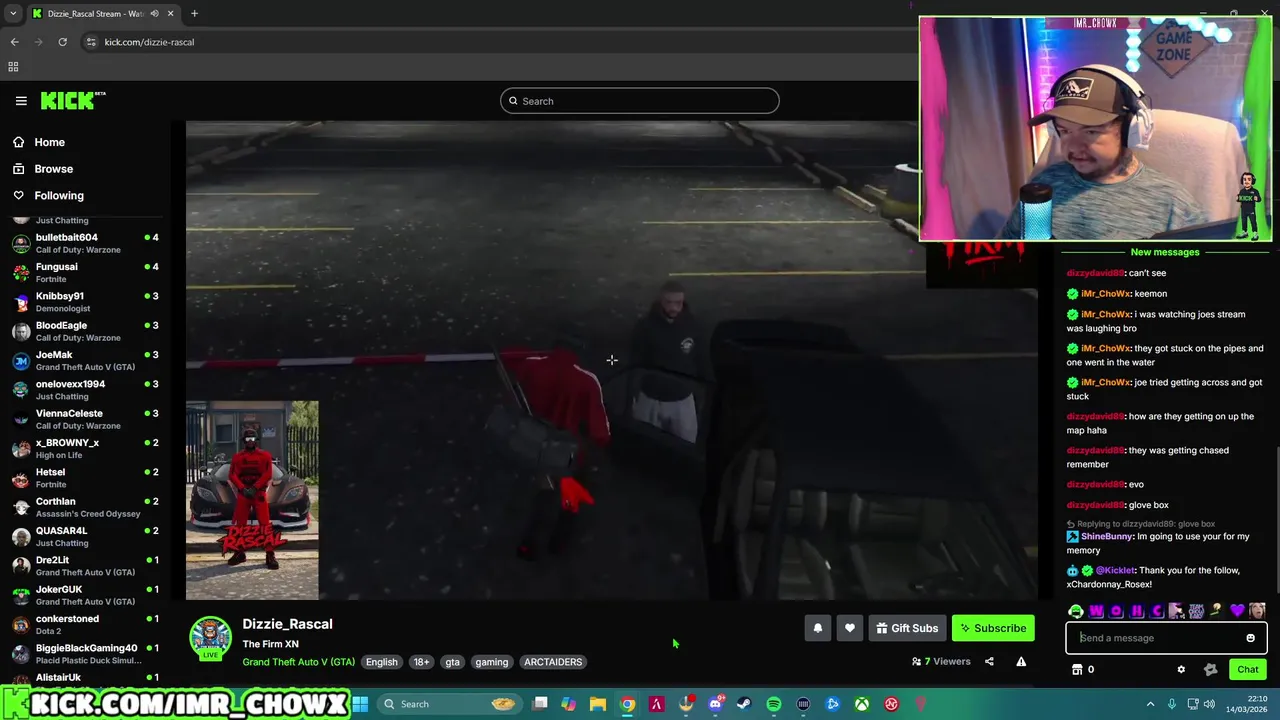Insert the purple C letter emote
The width and height of the screenshot is (1280, 720).
(x=1157, y=611)
